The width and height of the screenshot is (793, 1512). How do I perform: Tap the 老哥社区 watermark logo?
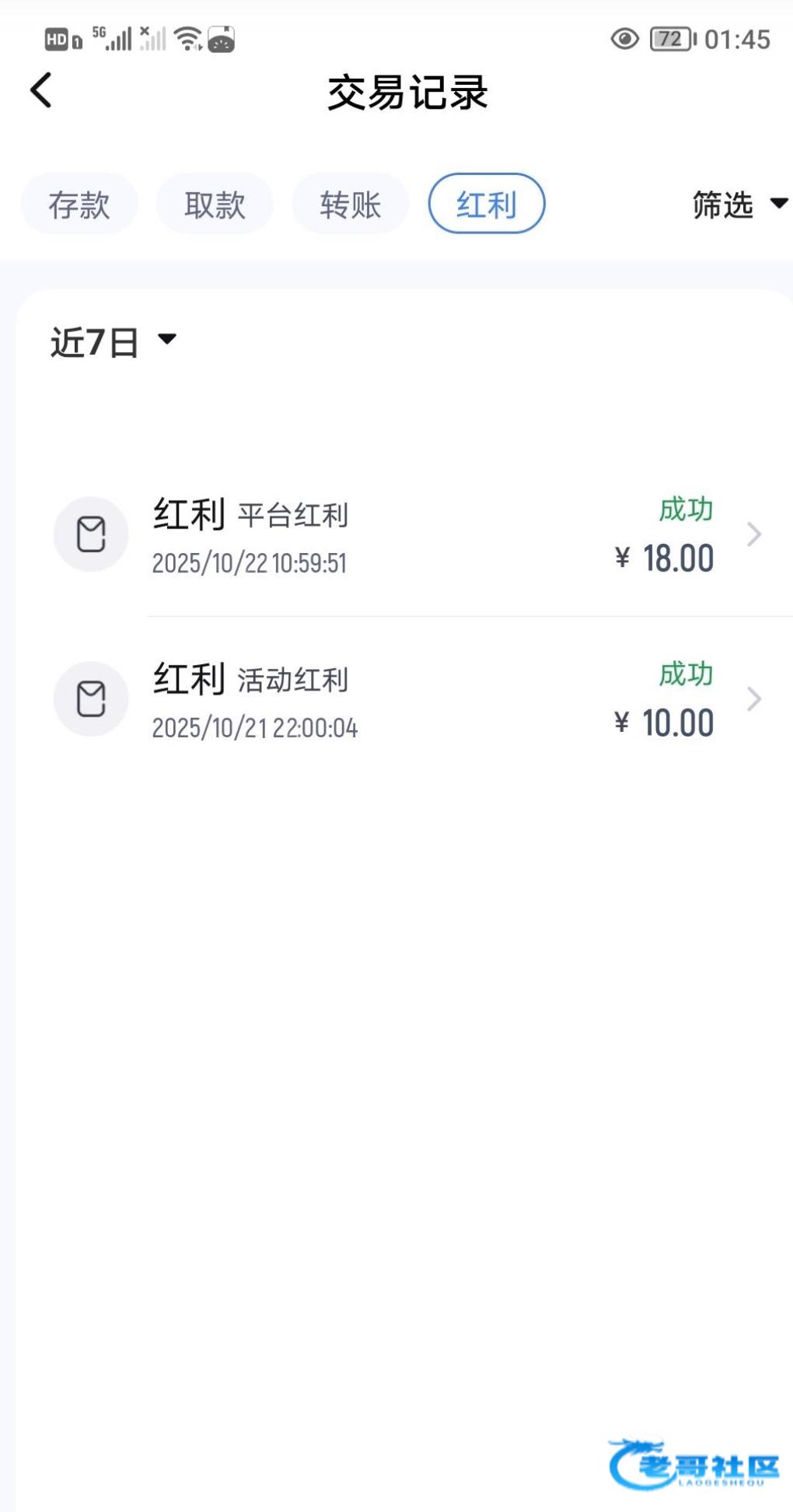click(x=693, y=1465)
